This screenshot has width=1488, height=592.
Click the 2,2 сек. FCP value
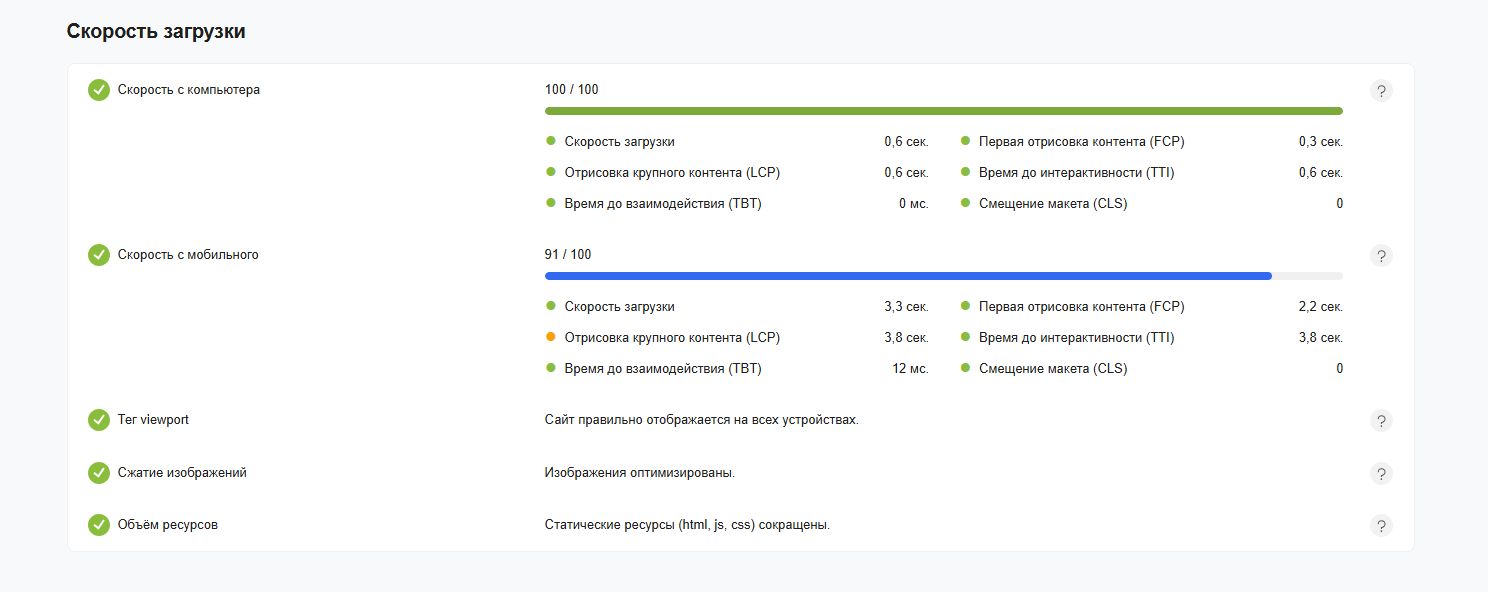[x=1321, y=307]
